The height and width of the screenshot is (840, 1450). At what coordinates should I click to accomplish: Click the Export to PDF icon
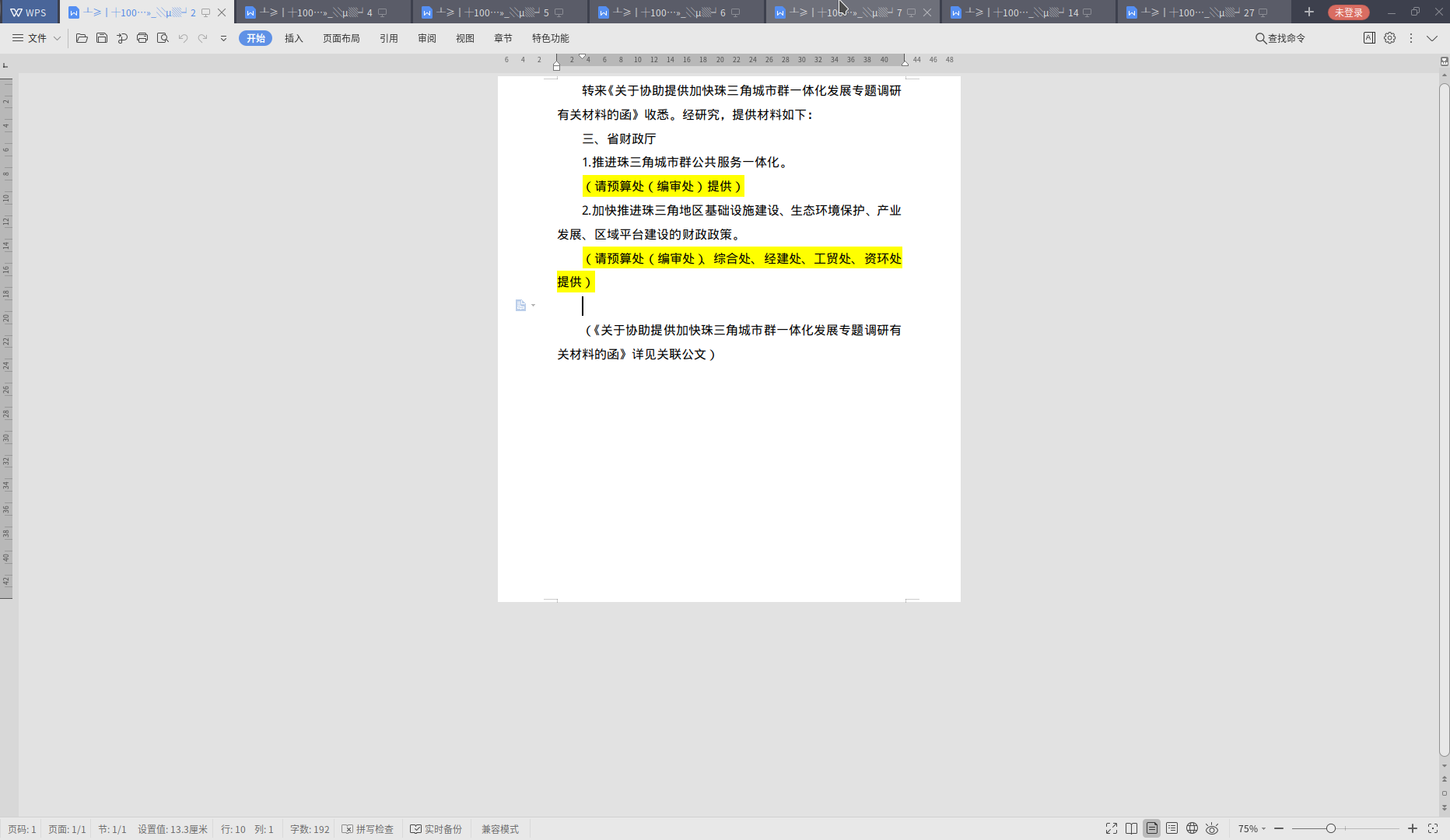(x=122, y=38)
